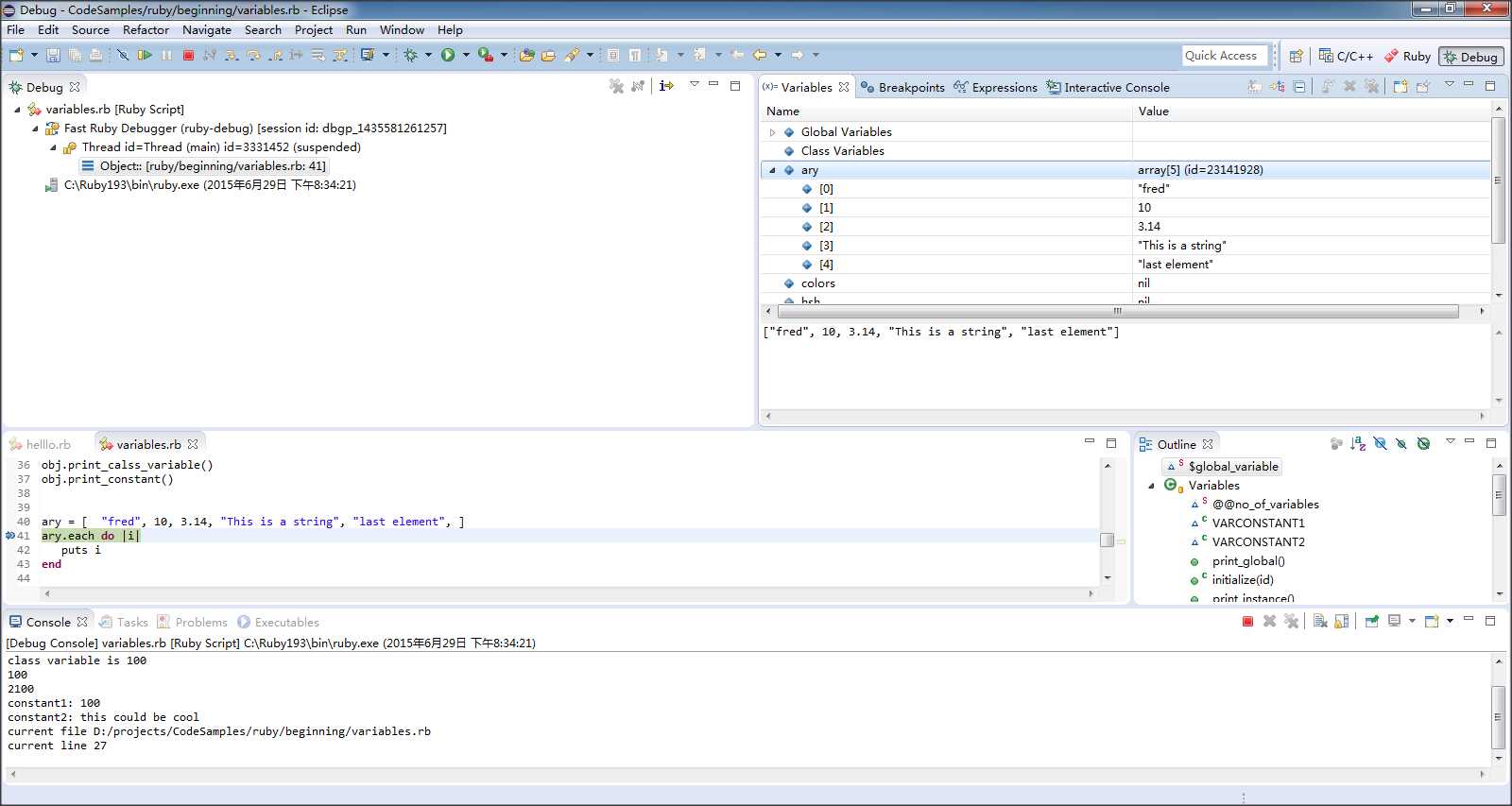1512x806 pixels.
Task: Click Display Selected Console icon
Action: coord(1394,621)
